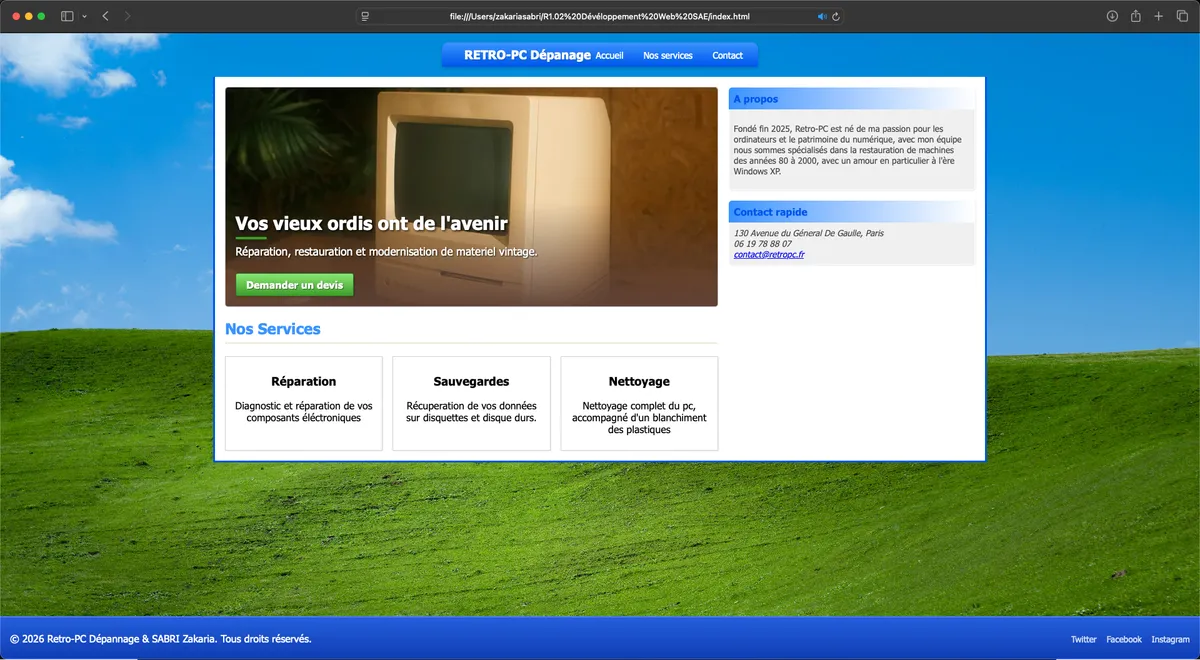The height and width of the screenshot is (660, 1200).
Task: Open the page reader menu icon in address bar
Action: click(x=365, y=16)
